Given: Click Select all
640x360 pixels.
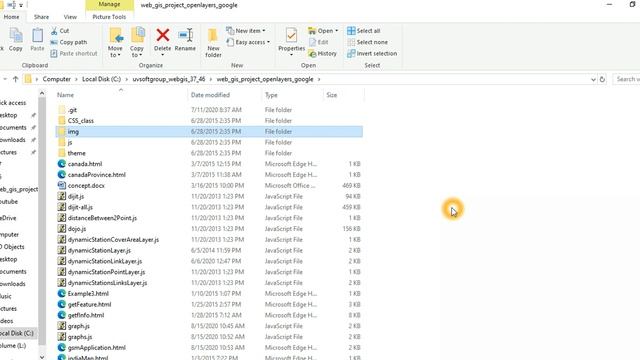Looking at the screenshot, I should (364, 31).
